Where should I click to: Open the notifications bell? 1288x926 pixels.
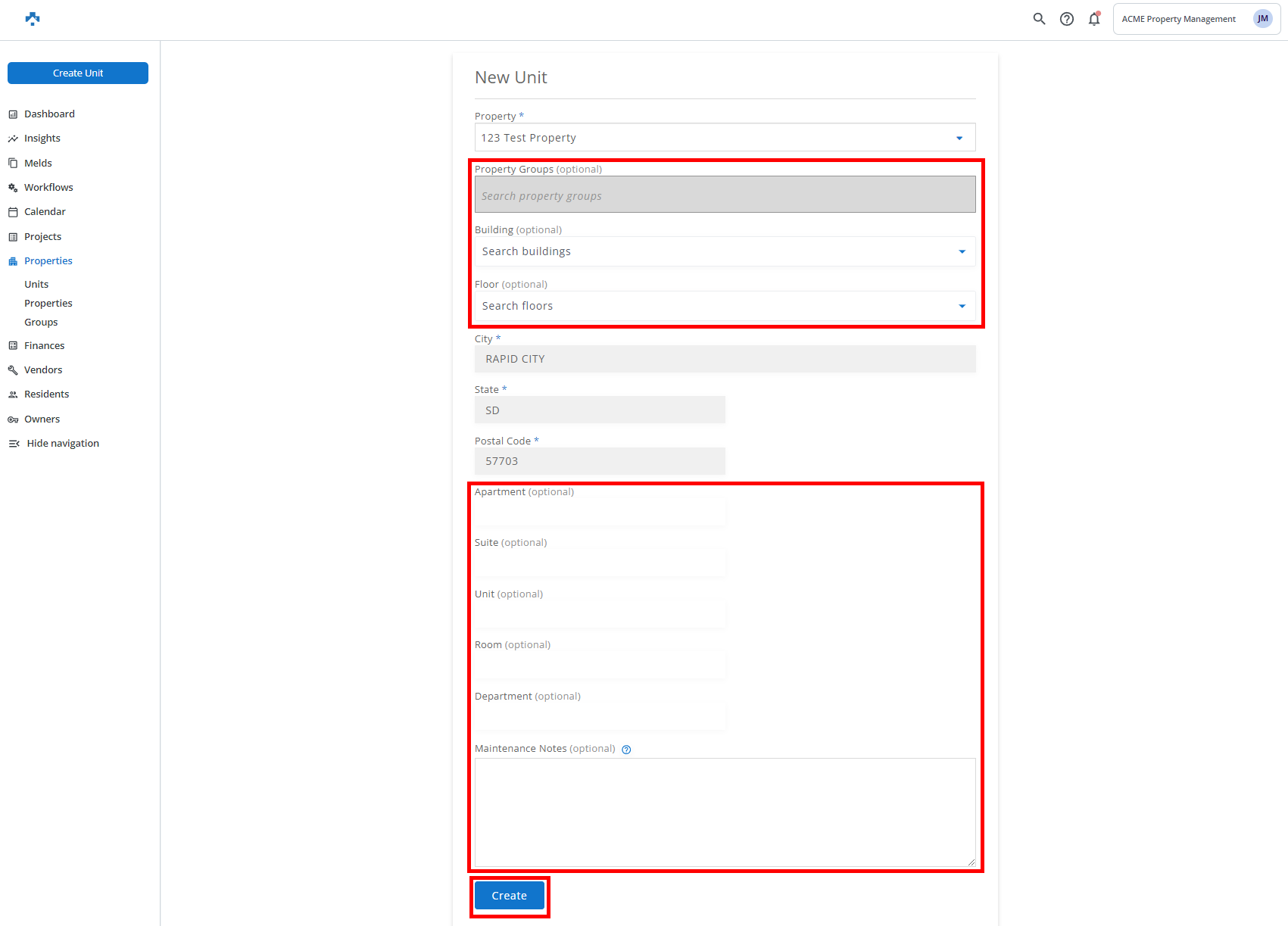pos(1093,19)
